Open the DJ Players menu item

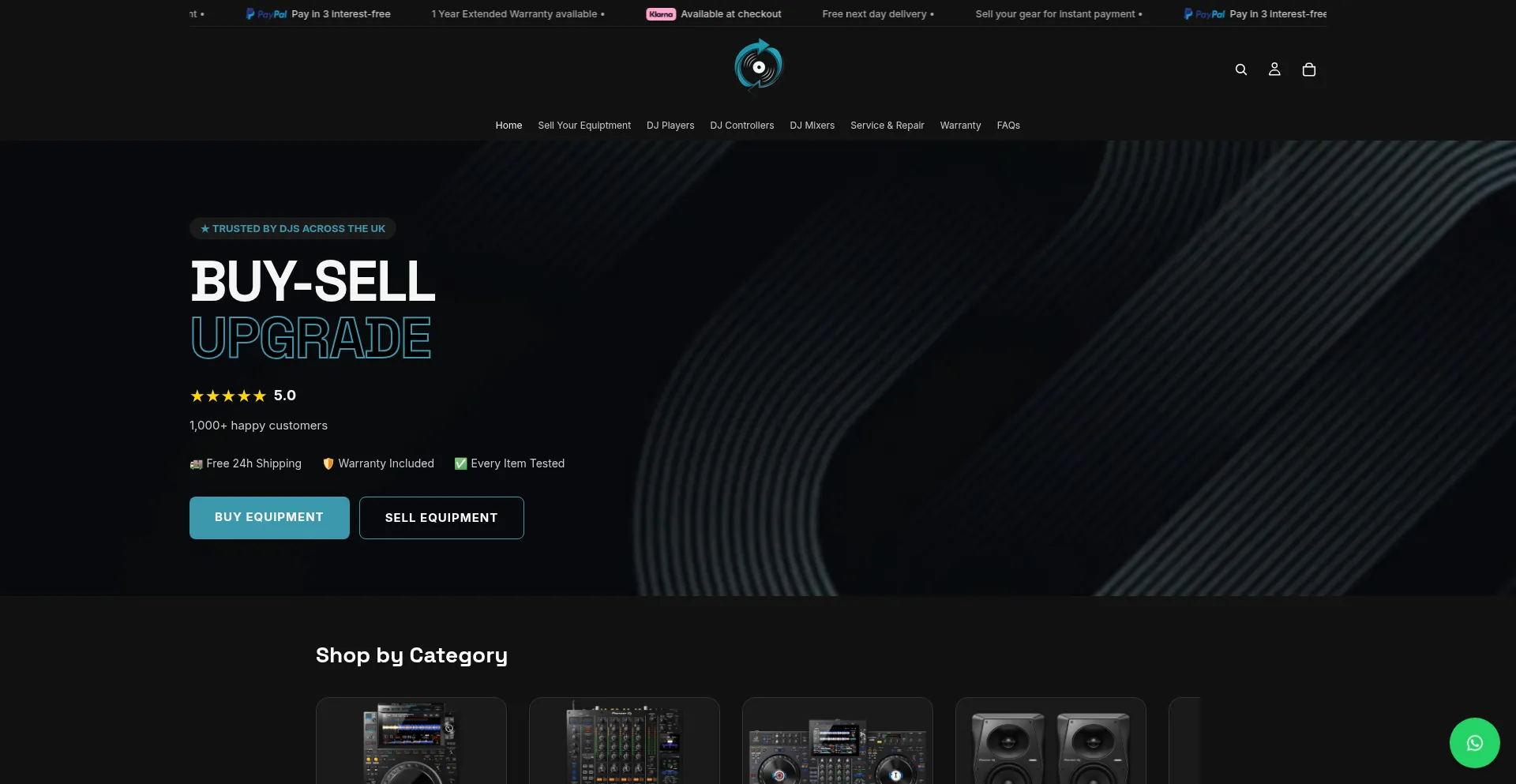670,126
